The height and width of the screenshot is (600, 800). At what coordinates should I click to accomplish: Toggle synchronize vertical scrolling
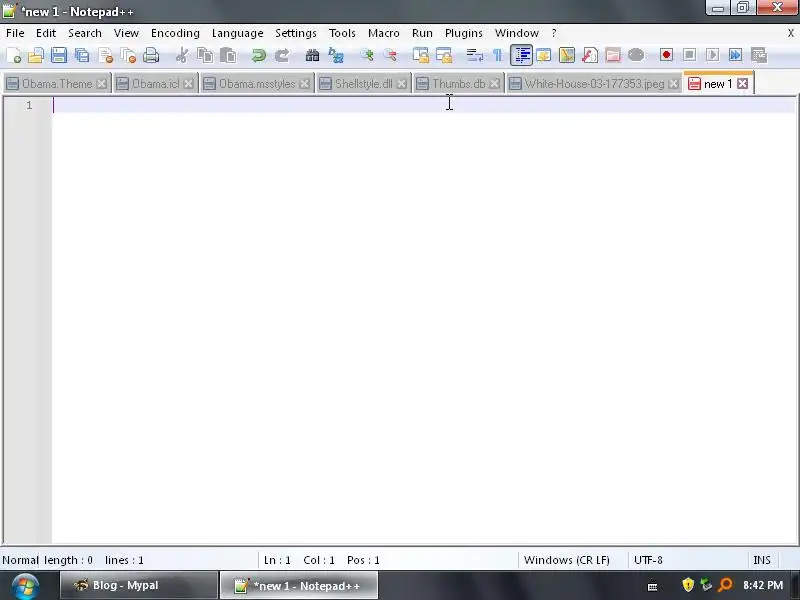pos(420,55)
